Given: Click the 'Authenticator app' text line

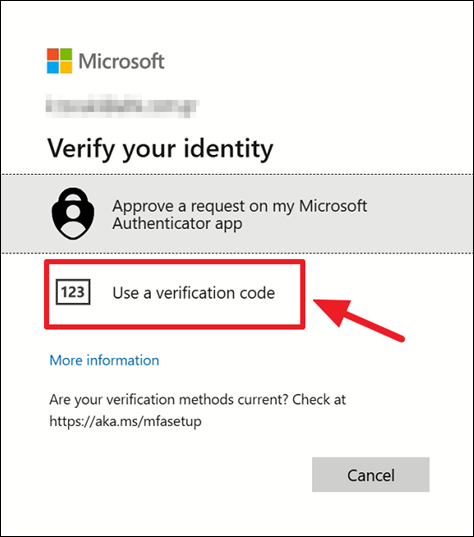Looking at the screenshot, I should (177, 224).
